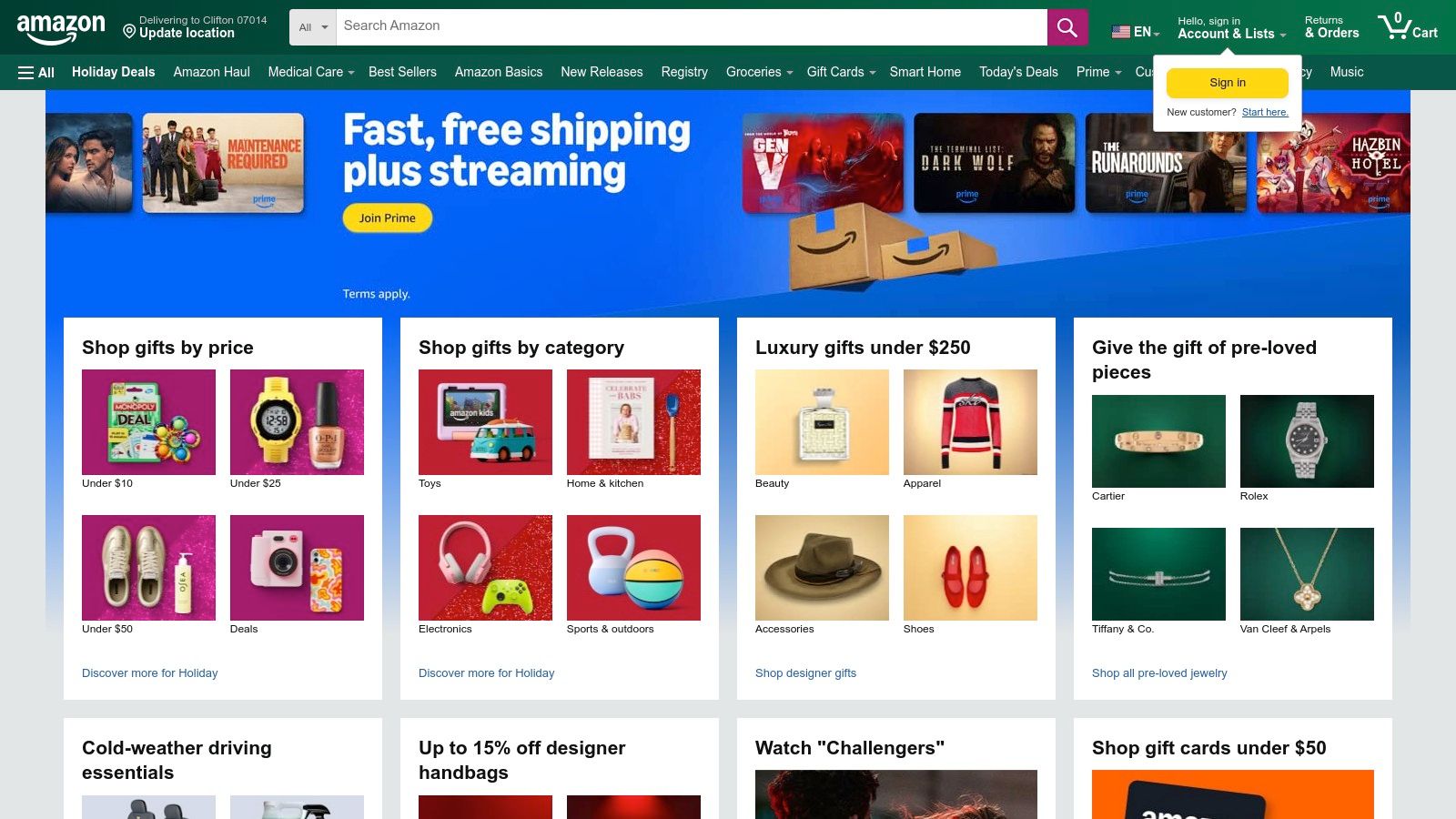Open the All hamburger menu
This screenshot has width=1456, height=819.
click(x=36, y=72)
